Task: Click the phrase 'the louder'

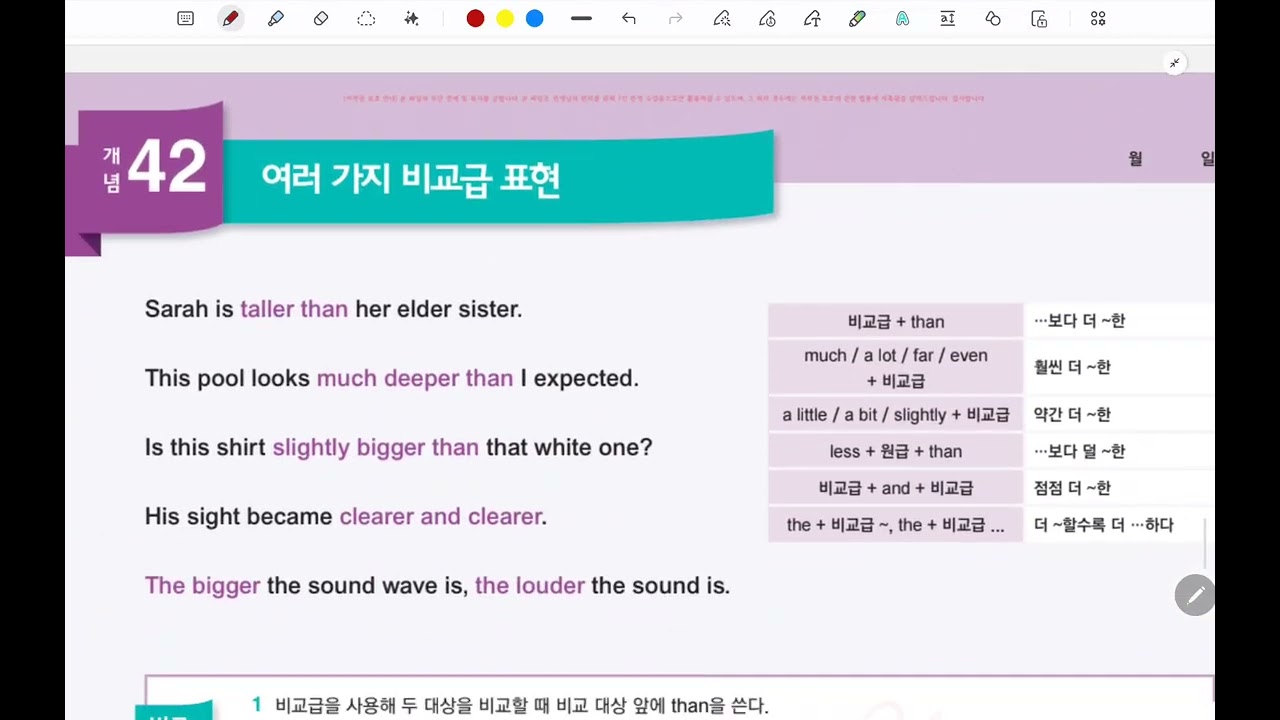Action: coord(530,585)
